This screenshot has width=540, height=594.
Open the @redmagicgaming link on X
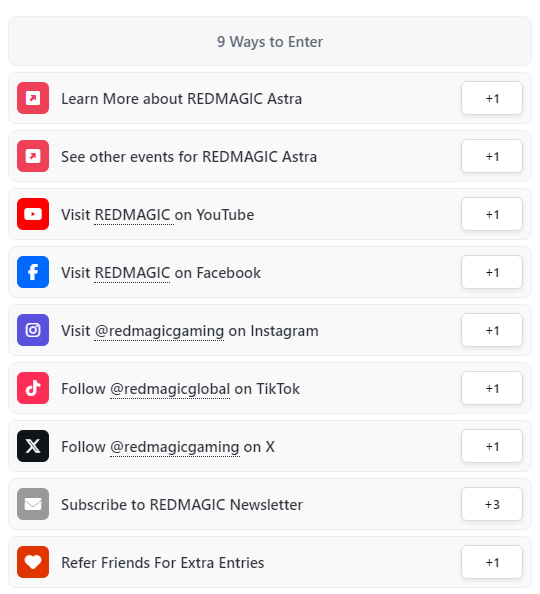pos(175,447)
